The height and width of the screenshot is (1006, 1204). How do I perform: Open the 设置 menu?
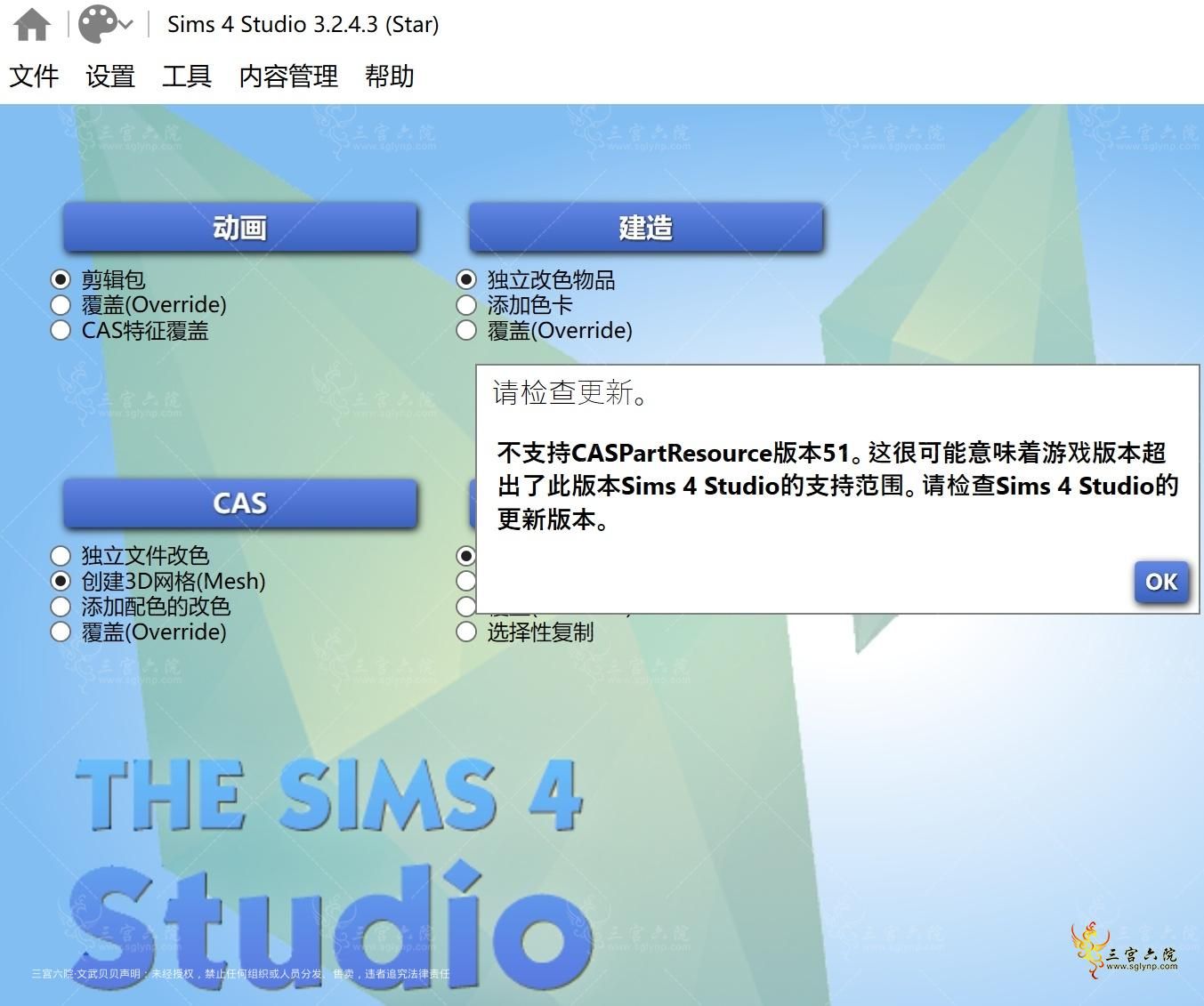click(110, 76)
